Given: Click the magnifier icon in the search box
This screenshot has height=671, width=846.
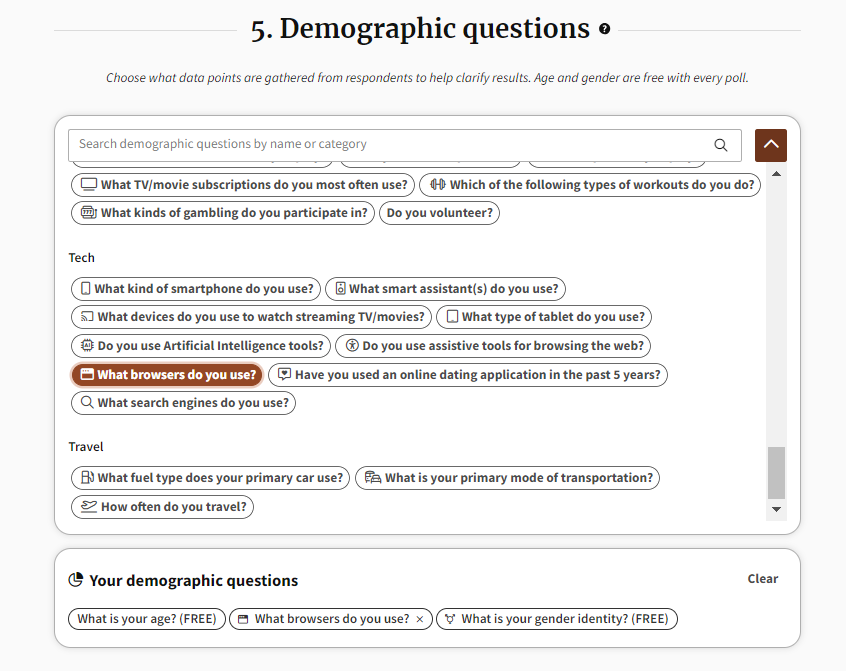Looking at the screenshot, I should tap(721, 145).
